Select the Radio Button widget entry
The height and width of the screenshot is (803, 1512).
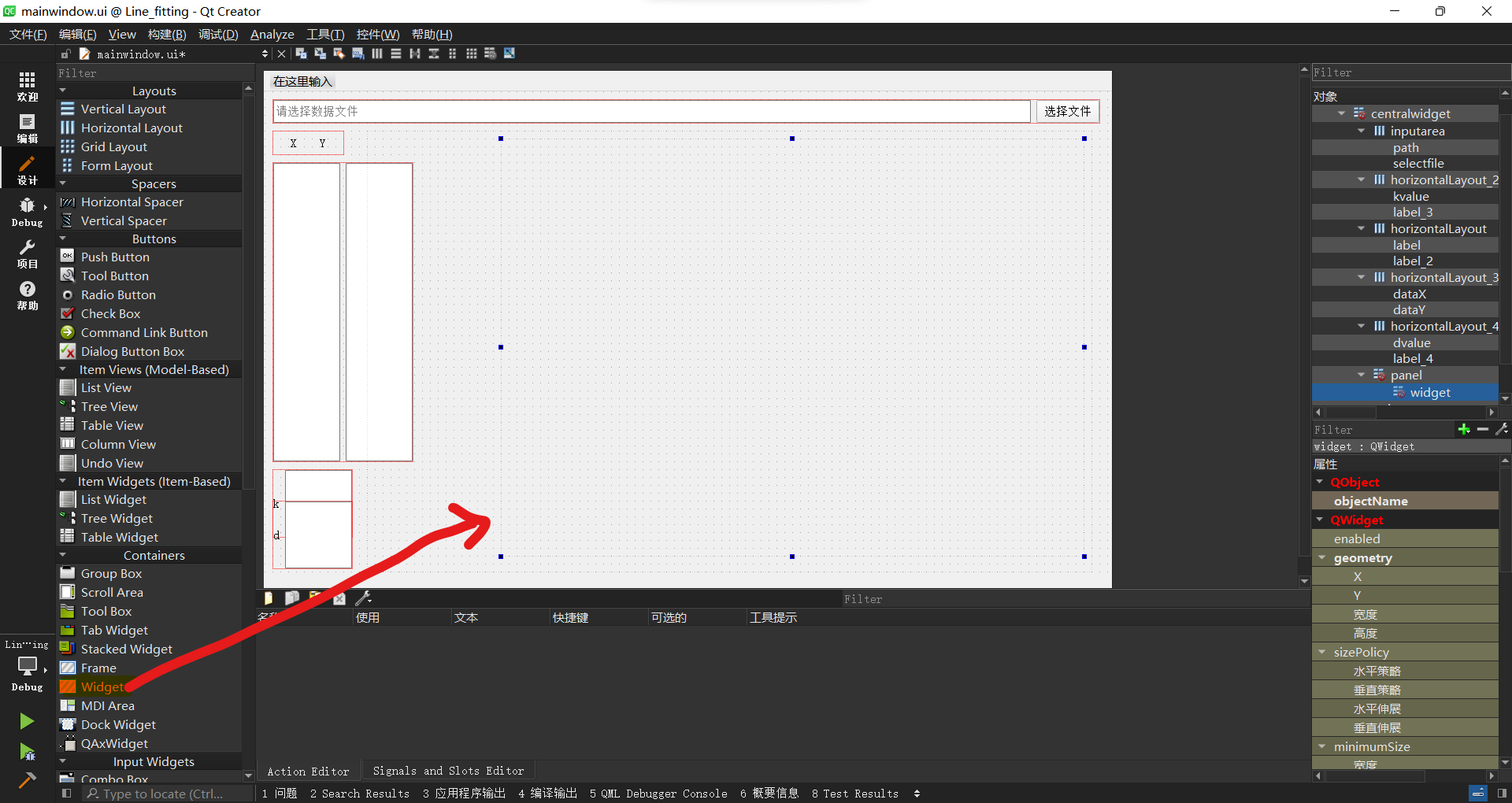pos(117,294)
